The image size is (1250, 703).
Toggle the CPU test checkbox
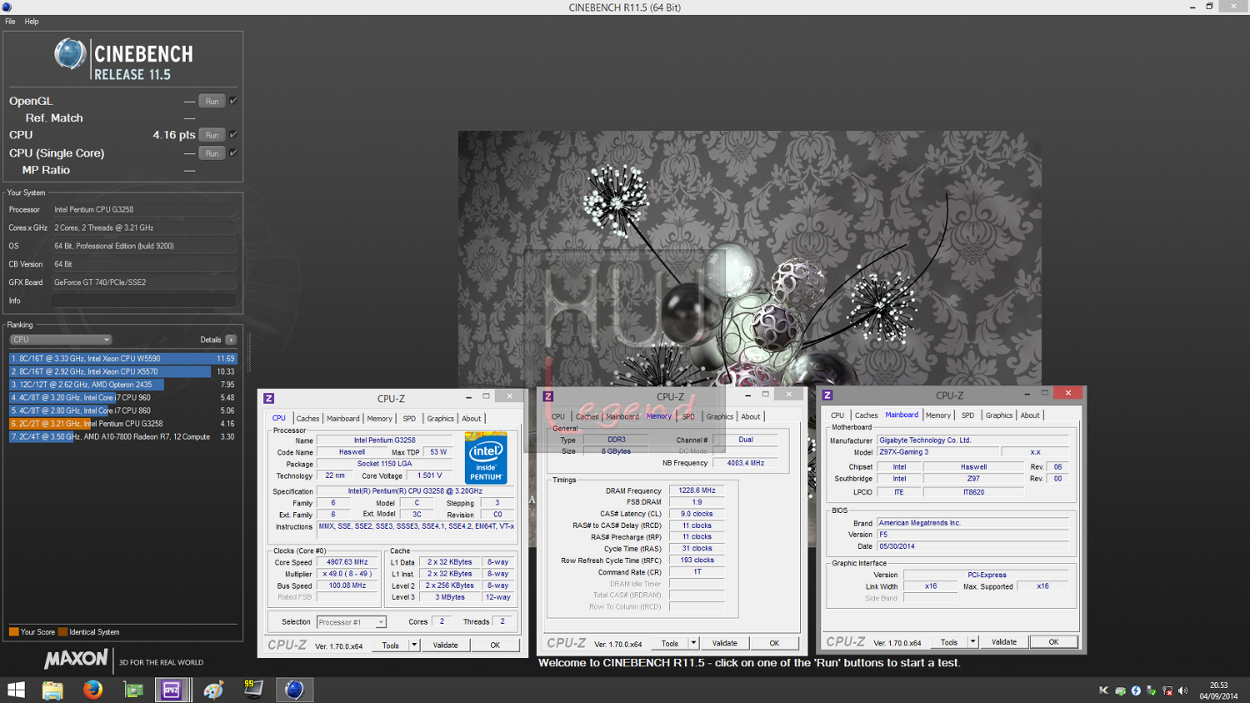pyautogui.click(x=233, y=135)
